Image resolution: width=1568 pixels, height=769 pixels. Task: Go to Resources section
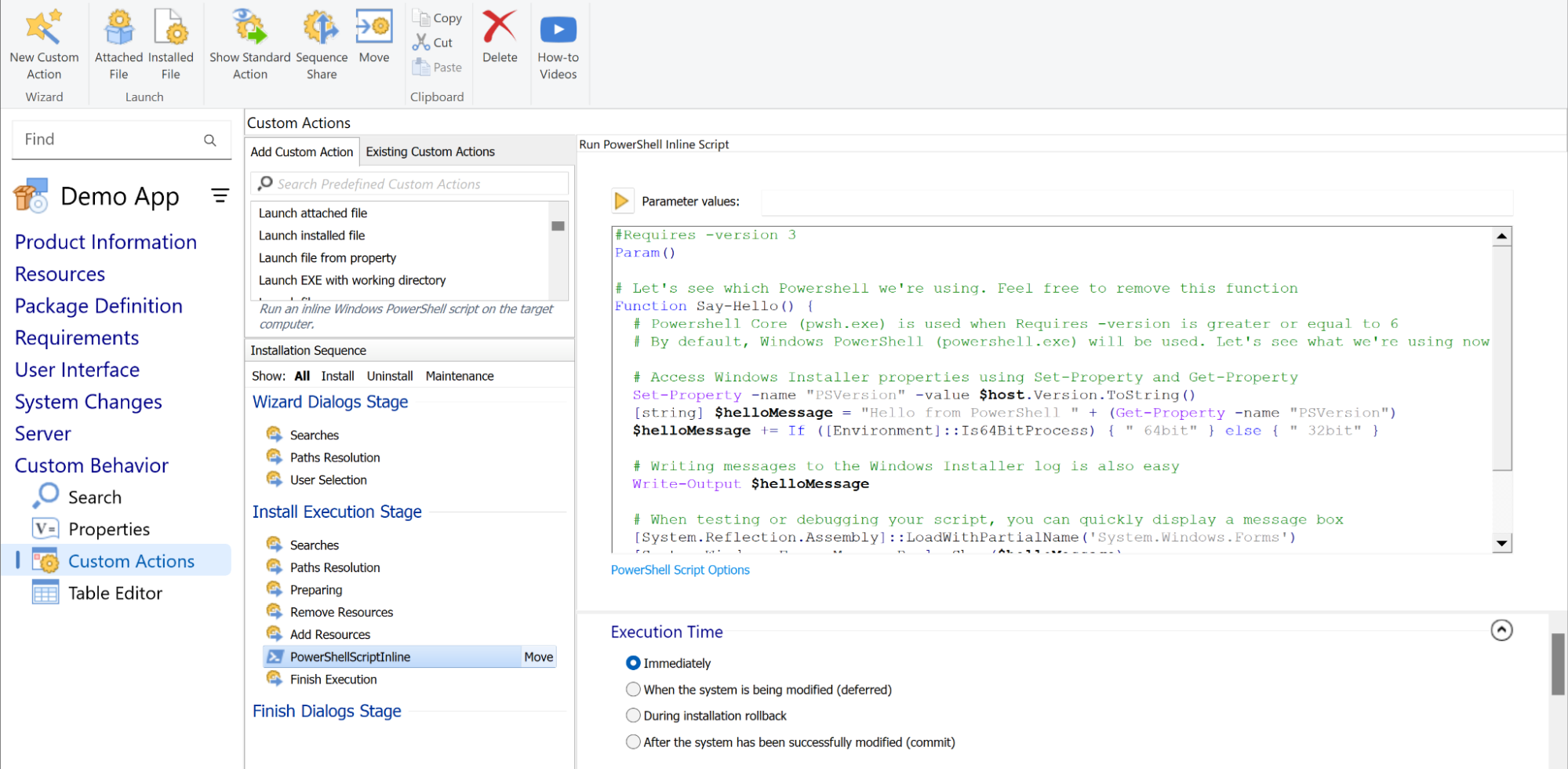[60, 274]
